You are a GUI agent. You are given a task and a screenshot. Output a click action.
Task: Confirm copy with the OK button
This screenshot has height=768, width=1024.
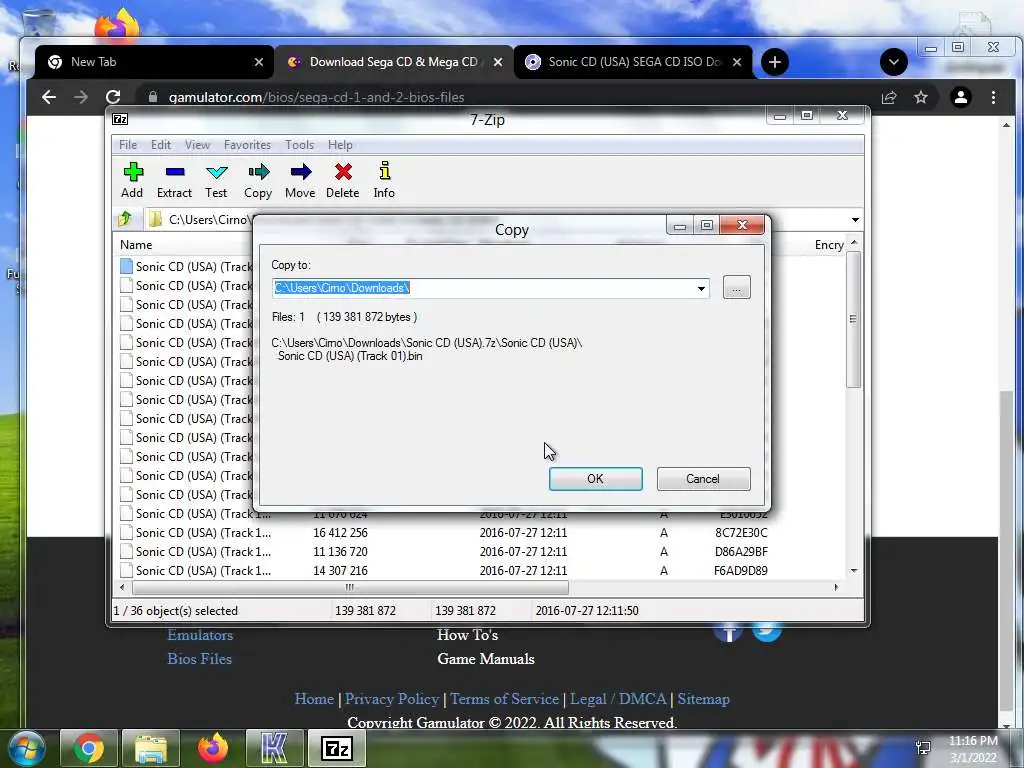click(596, 479)
